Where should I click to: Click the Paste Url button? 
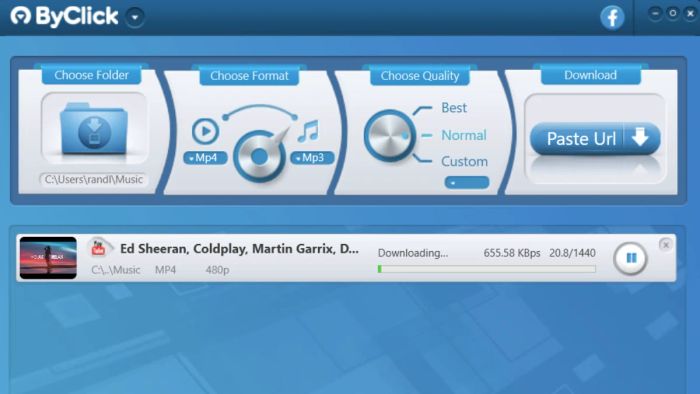click(x=595, y=139)
